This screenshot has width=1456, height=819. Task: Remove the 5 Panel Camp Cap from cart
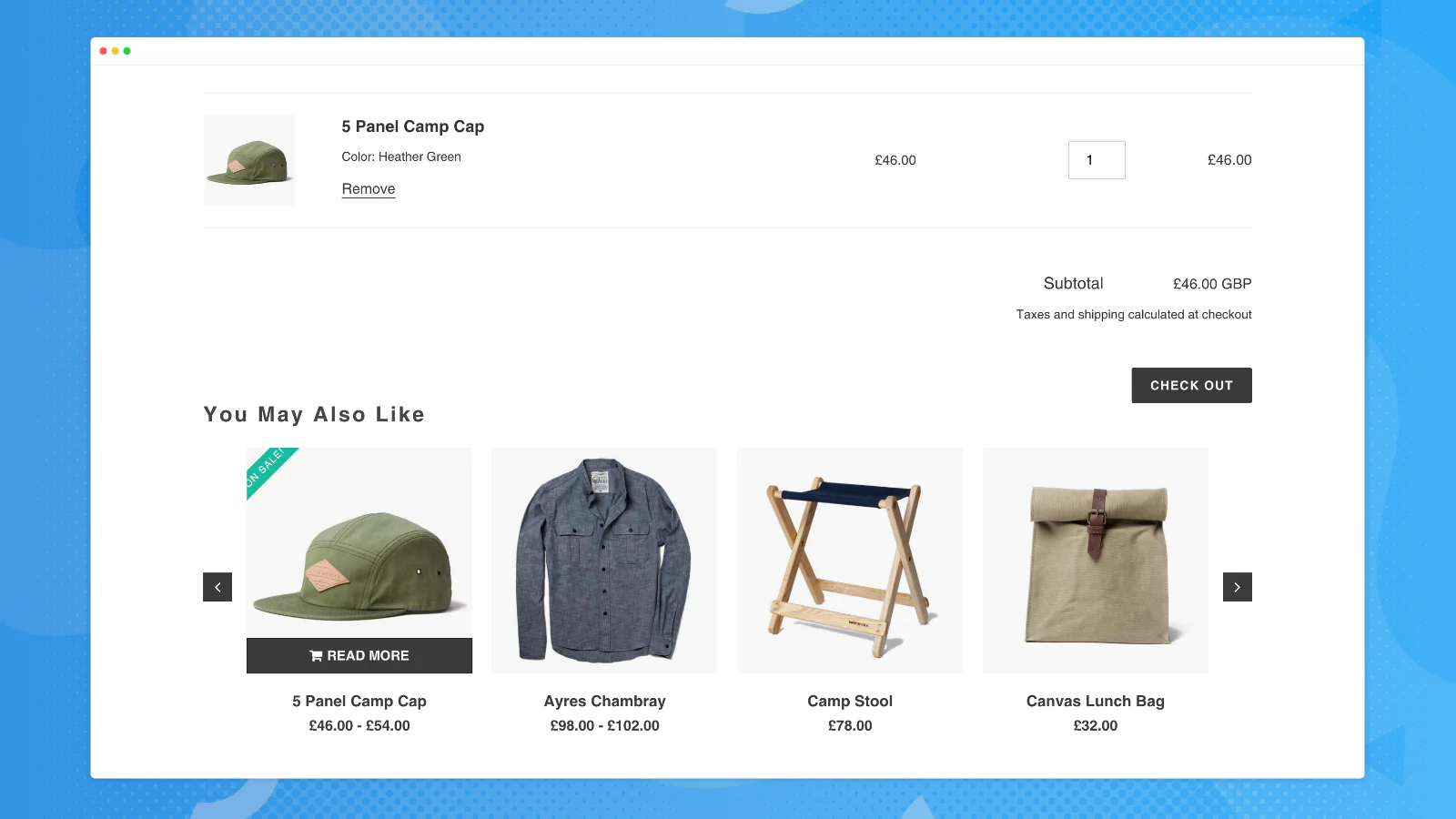click(369, 189)
